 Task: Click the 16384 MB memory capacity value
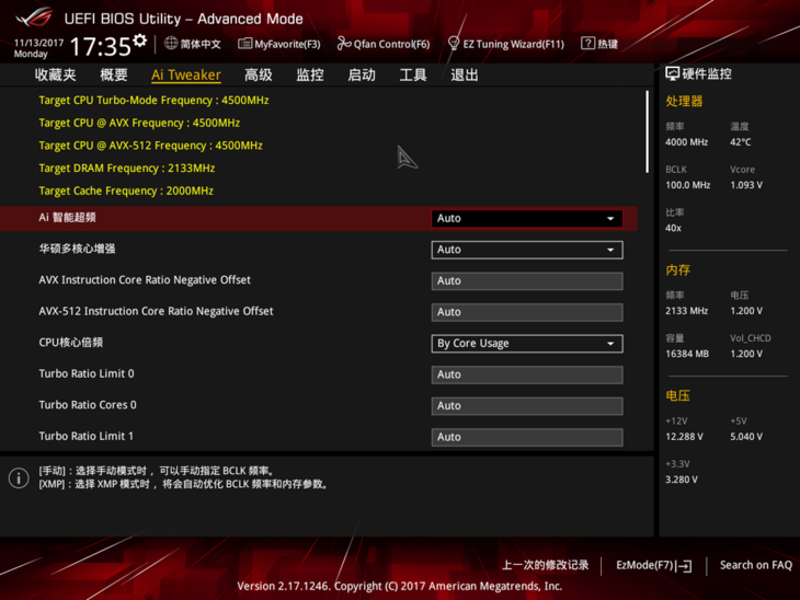(687, 354)
